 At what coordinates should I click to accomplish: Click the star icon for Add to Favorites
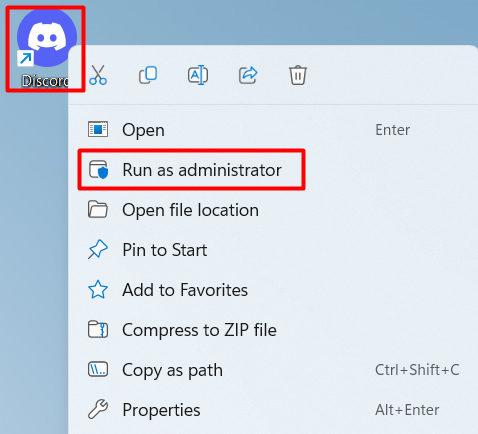point(98,290)
